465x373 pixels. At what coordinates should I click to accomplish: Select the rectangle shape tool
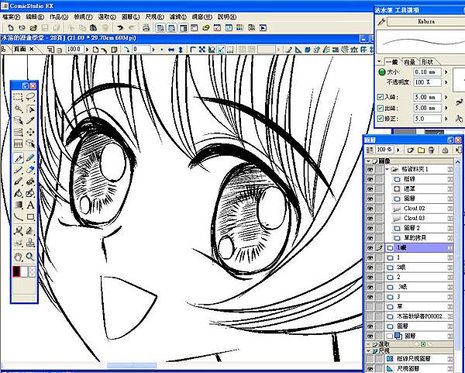coord(30,217)
